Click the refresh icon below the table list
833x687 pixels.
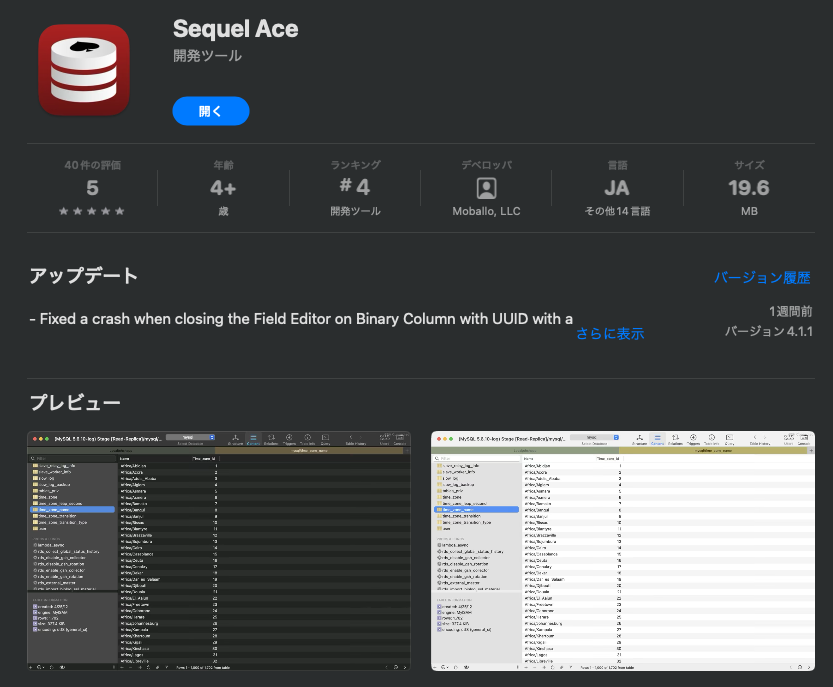(x=50, y=666)
